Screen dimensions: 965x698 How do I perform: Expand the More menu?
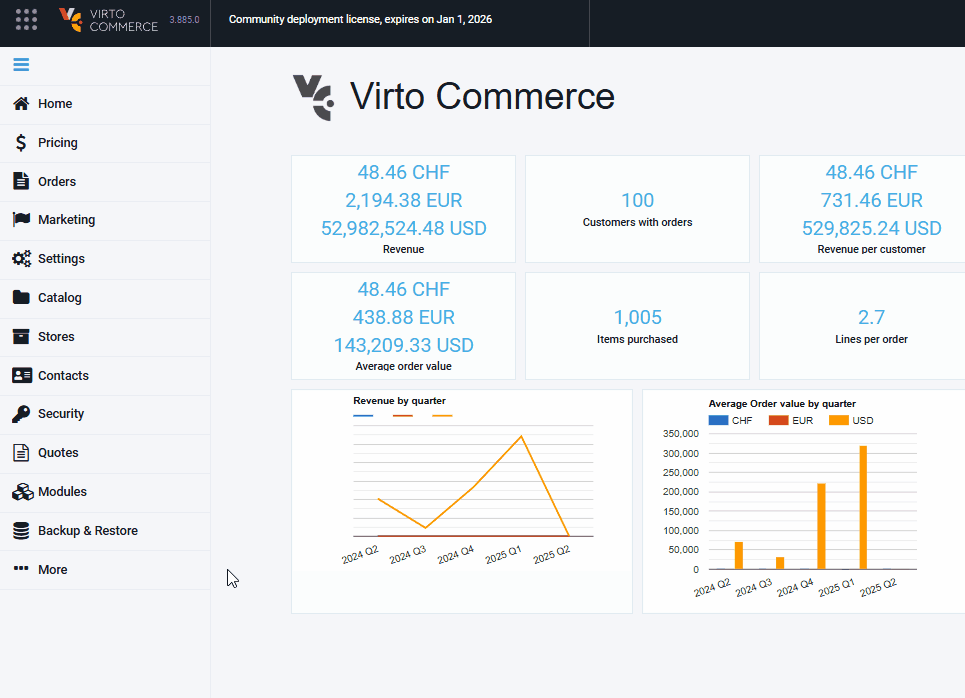pyautogui.click(x=52, y=570)
